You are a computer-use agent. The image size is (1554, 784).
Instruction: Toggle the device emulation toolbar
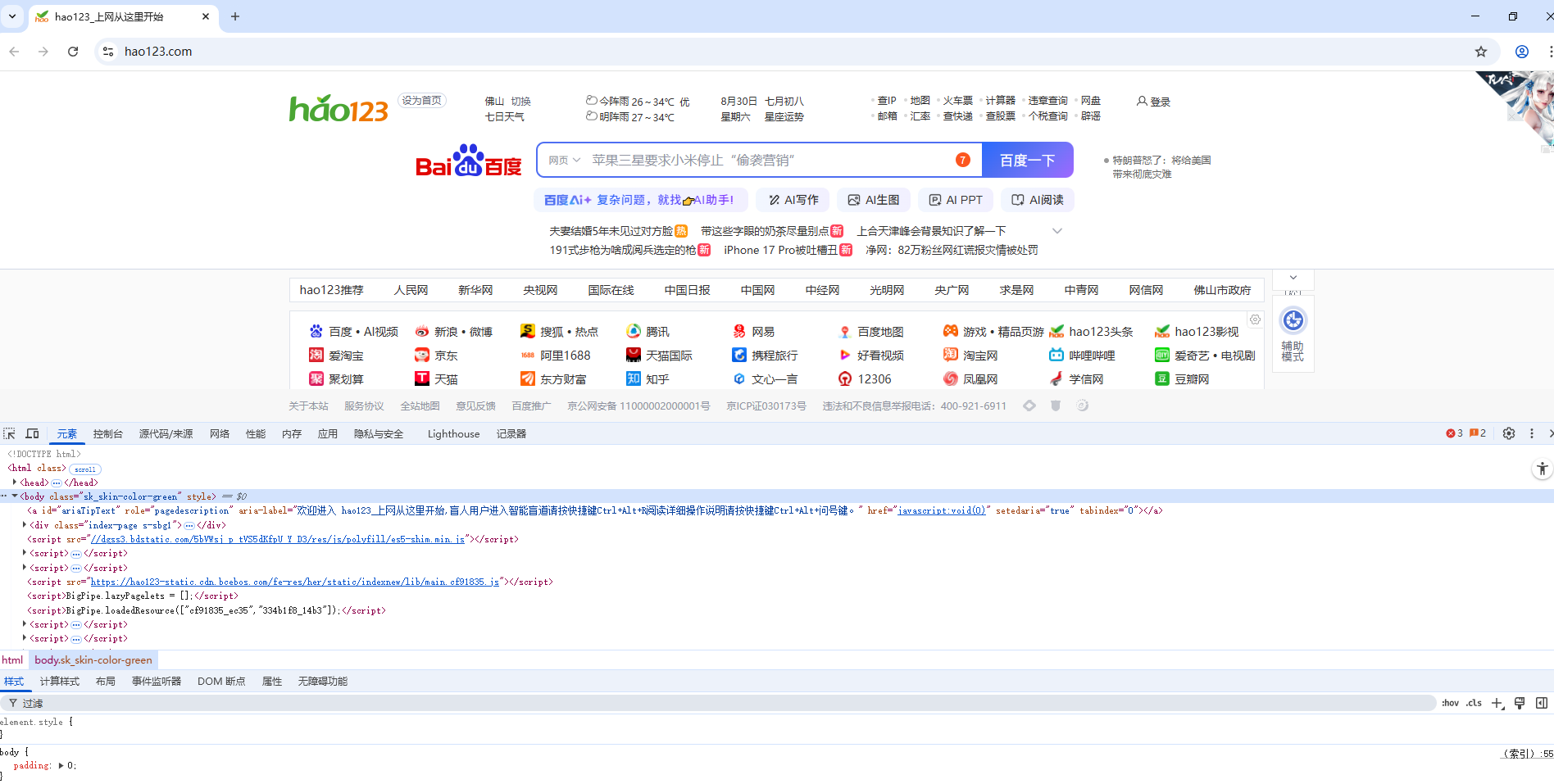click(x=32, y=433)
